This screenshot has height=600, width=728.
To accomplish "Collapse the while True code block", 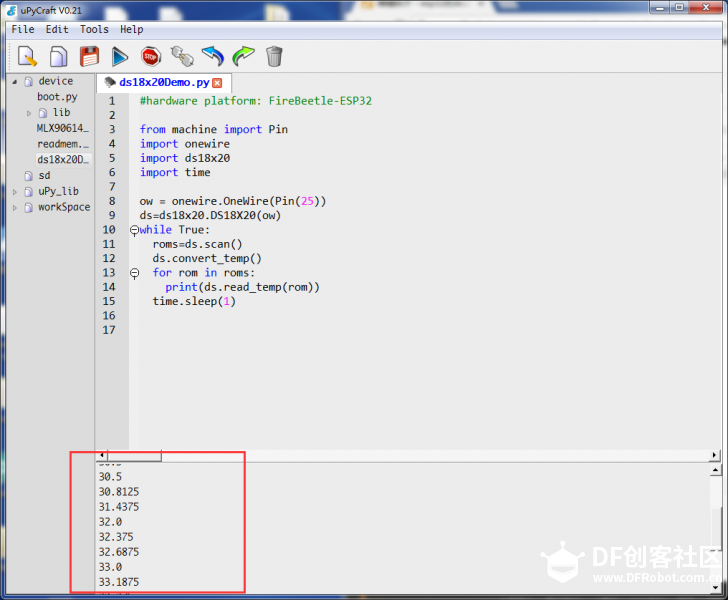I will coord(134,230).
